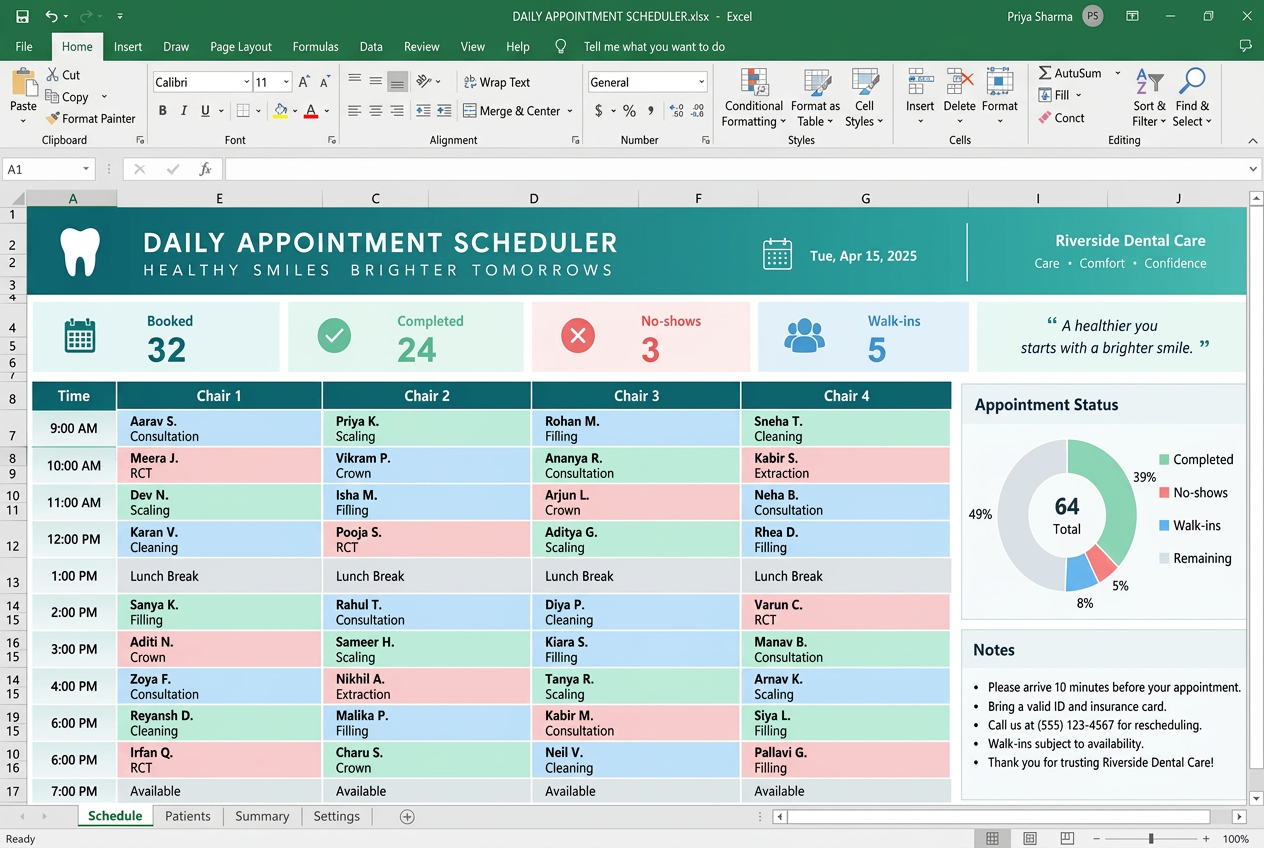The width and height of the screenshot is (1264, 848).
Task: Open the File menu tab
Action: pyautogui.click(x=24, y=46)
